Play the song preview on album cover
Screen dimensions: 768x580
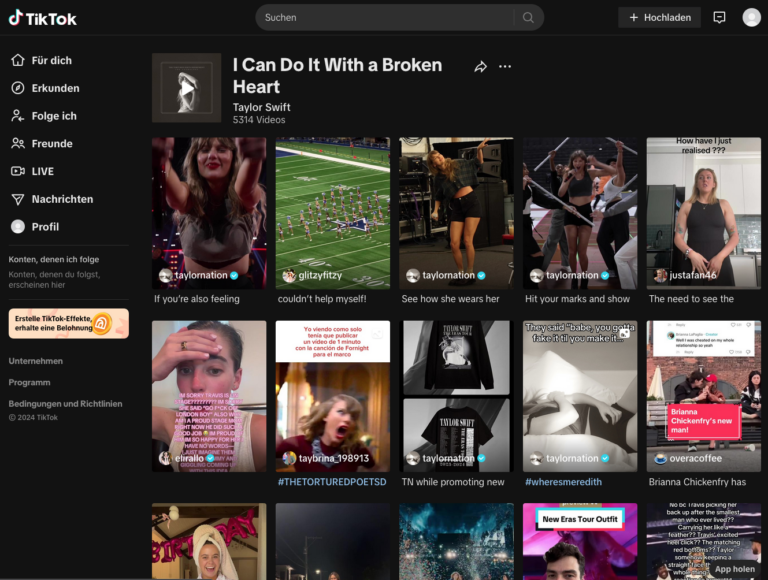coord(187,88)
